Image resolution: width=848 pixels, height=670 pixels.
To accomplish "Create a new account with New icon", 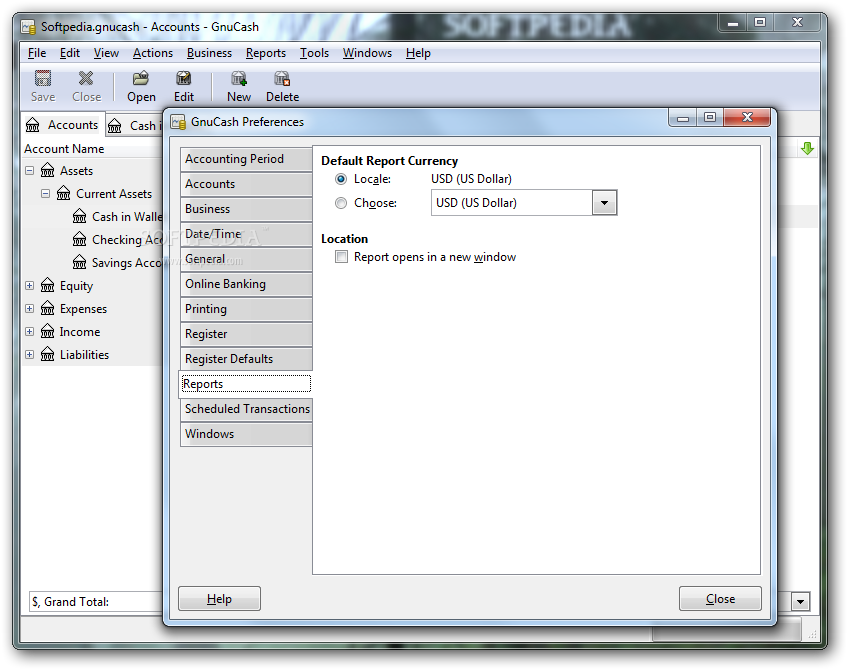I will click(238, 79).
